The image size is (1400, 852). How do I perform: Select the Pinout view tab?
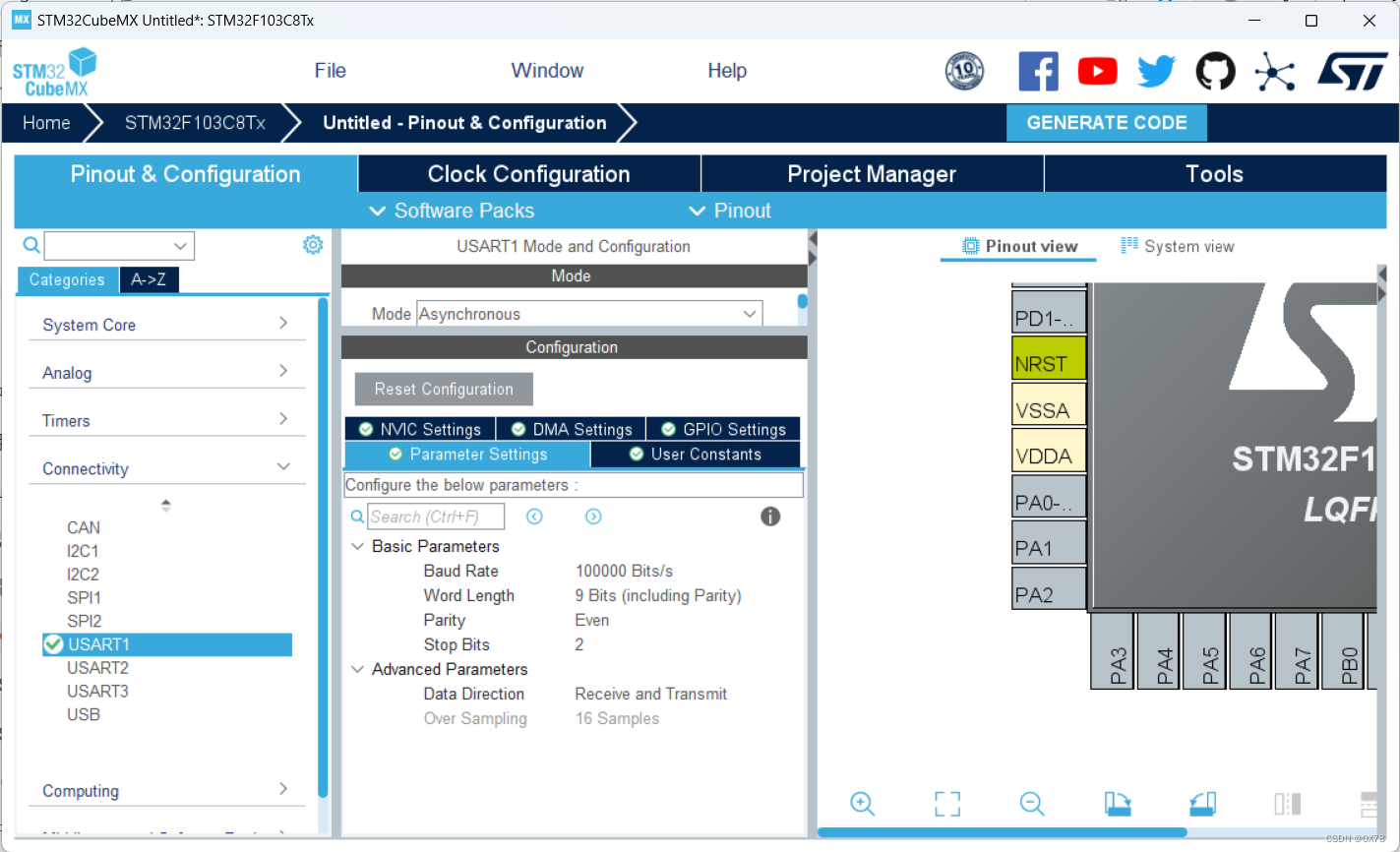pyautogui.click(x=1019, y=246)
